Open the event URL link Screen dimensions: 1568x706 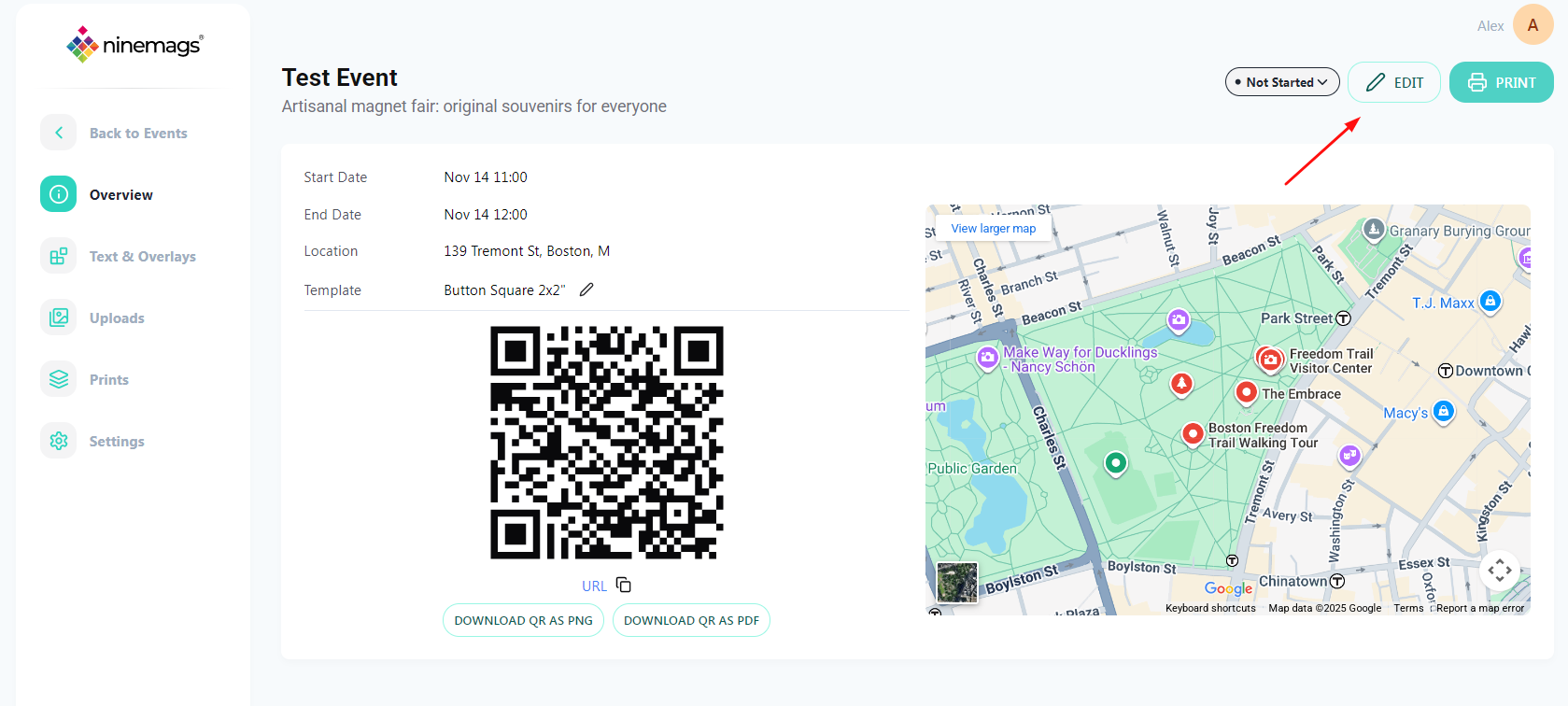coord(594,586)
